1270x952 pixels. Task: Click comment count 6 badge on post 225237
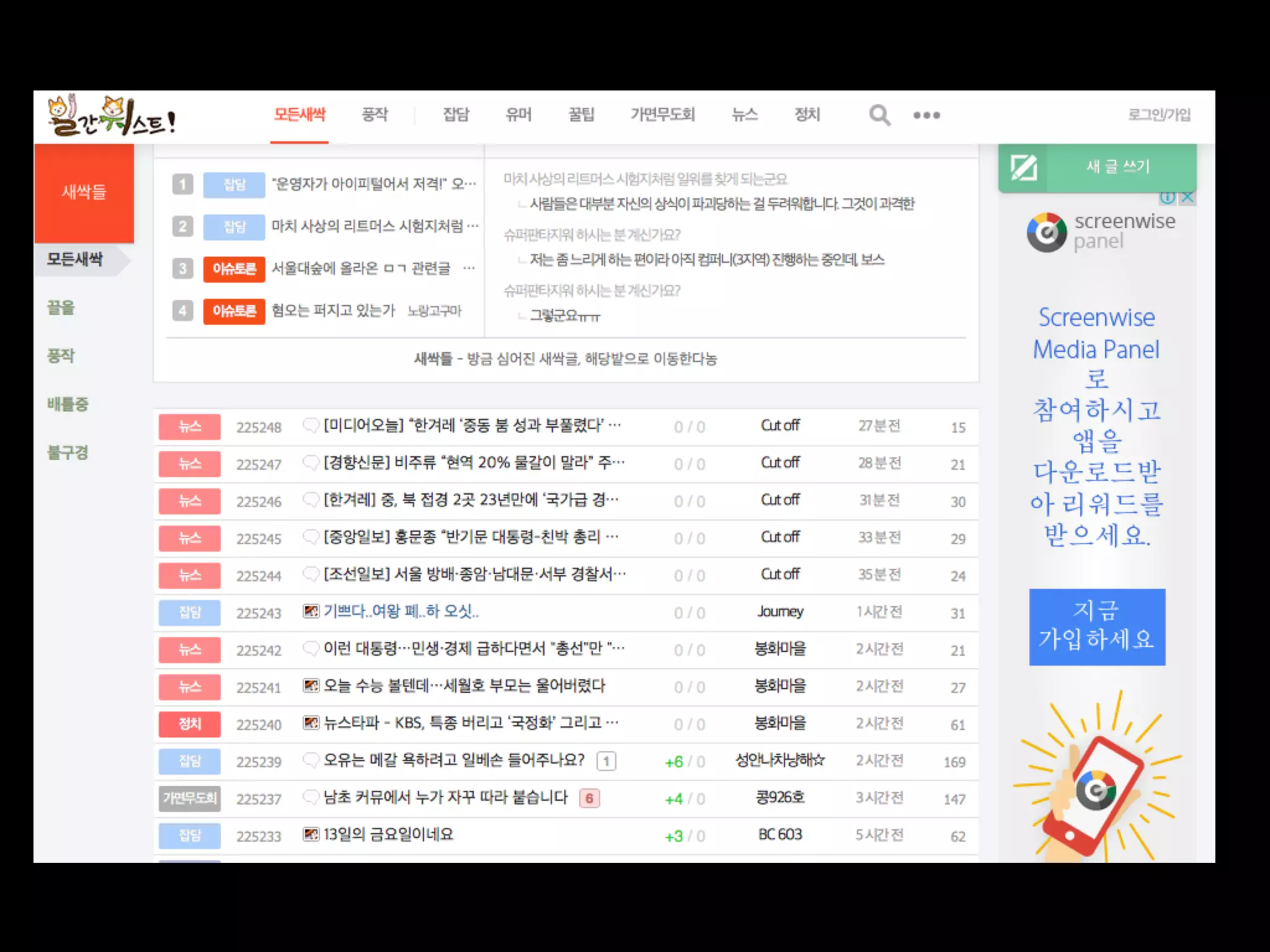(589, 798)
